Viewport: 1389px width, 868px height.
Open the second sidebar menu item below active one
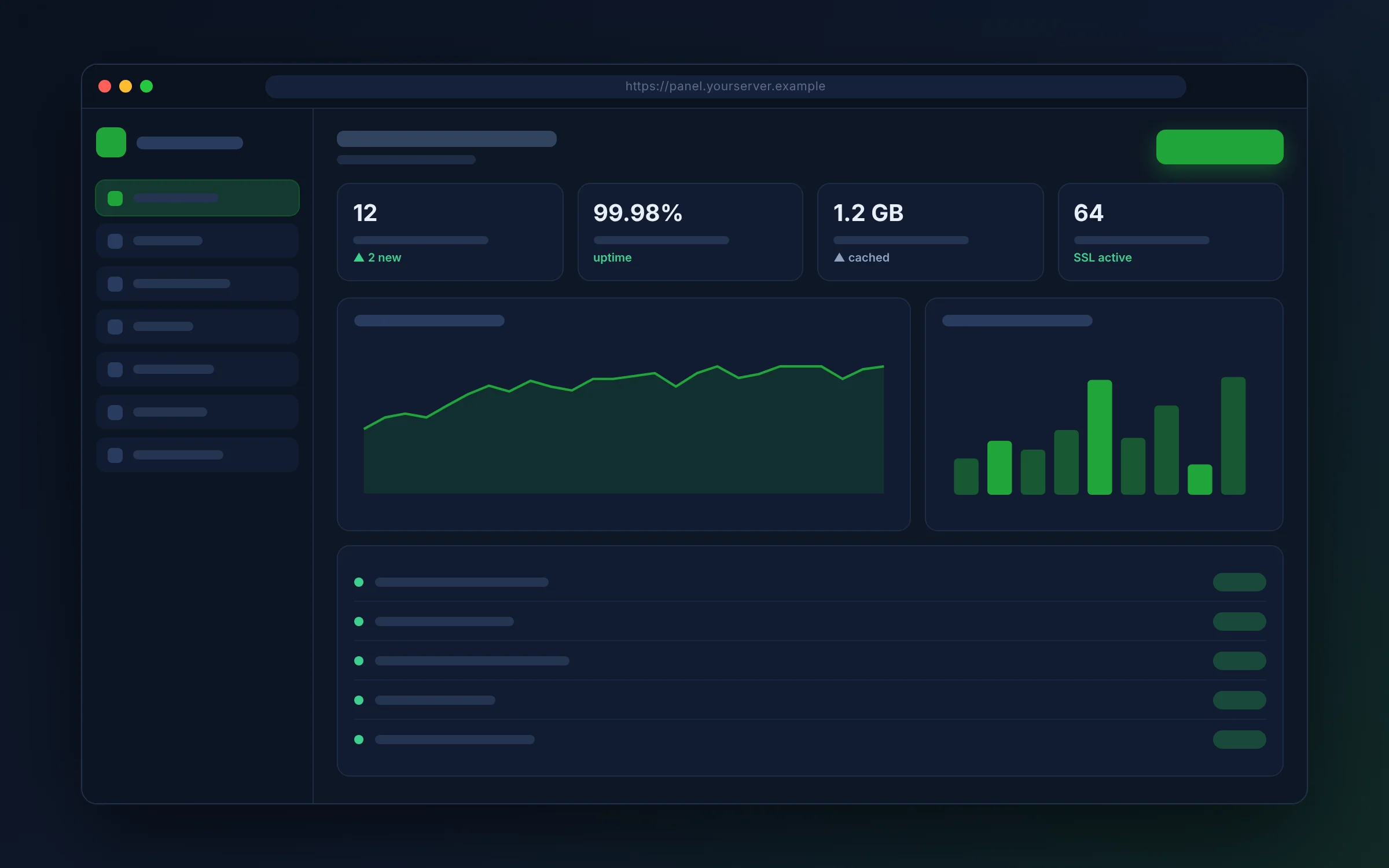[197, 284]
